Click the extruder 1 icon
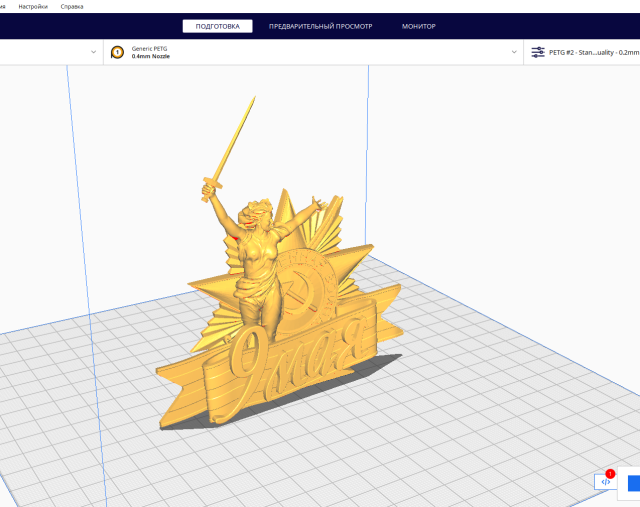The width and height of the screenshot is (640, 507). point(117,52)
